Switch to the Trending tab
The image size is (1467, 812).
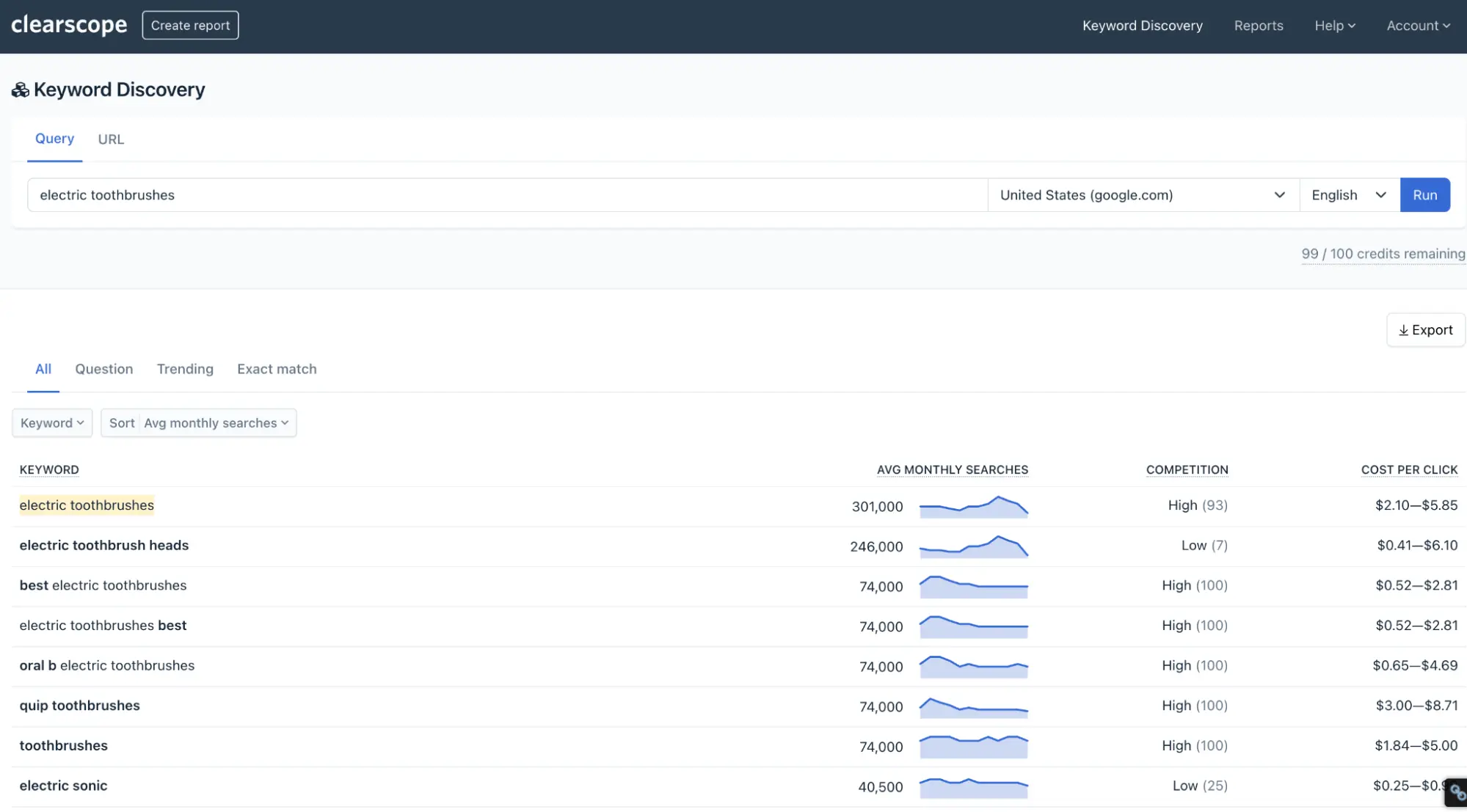(x=185, y=369)
